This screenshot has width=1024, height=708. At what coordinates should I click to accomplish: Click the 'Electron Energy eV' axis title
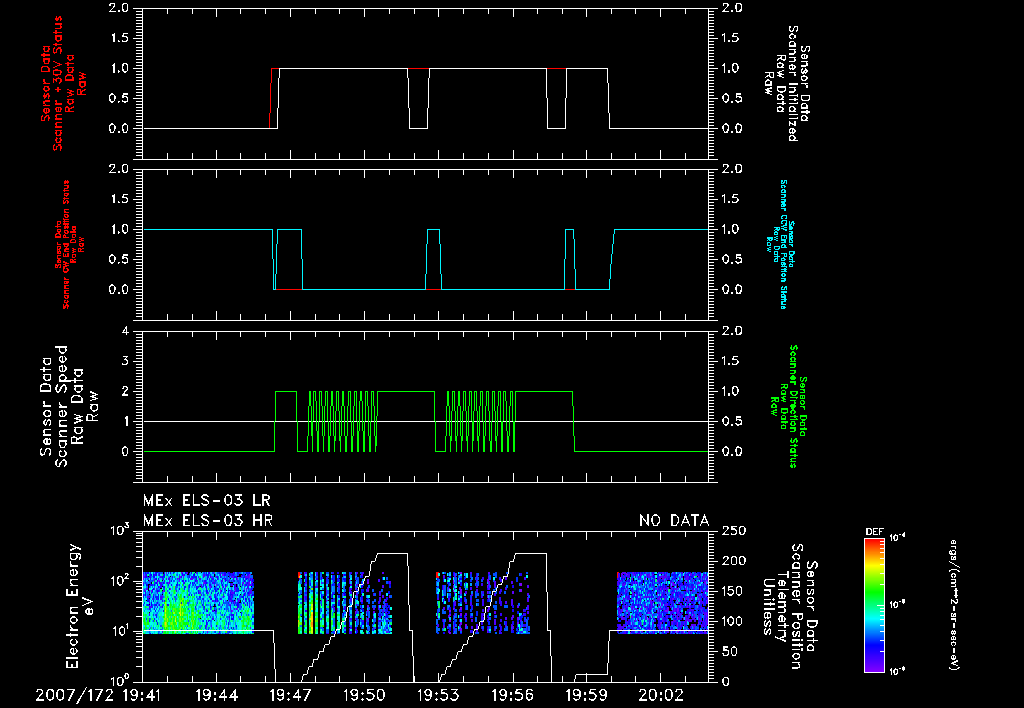[x=80, y=606]
